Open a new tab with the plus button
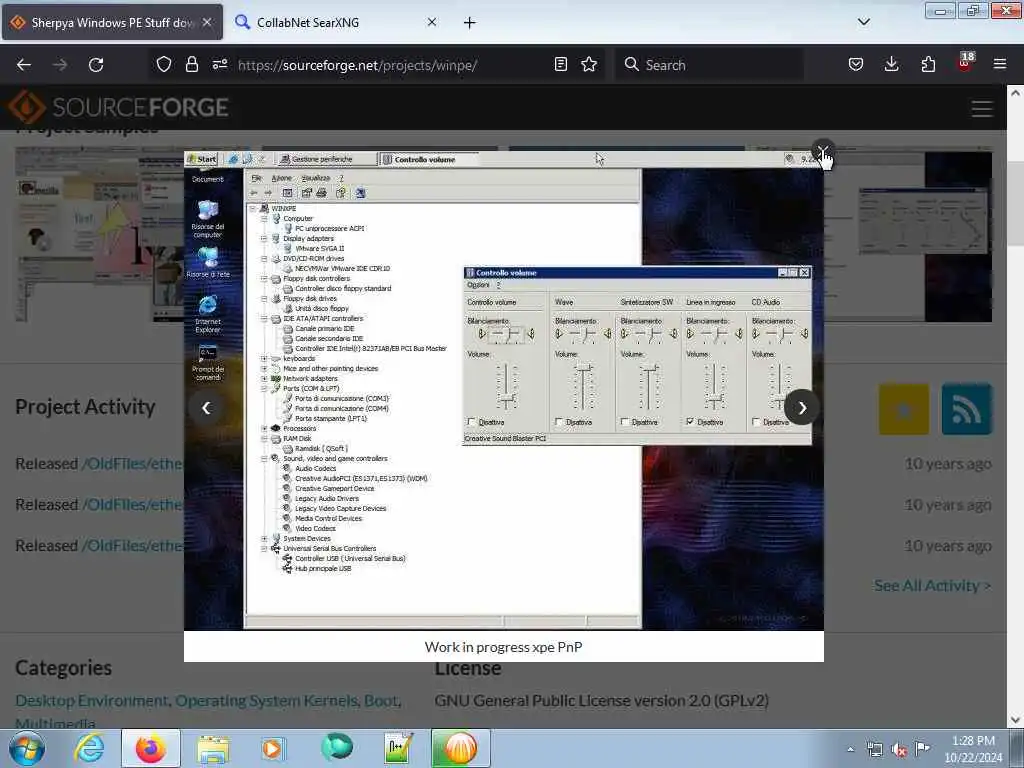 click(x=470, y=23)
